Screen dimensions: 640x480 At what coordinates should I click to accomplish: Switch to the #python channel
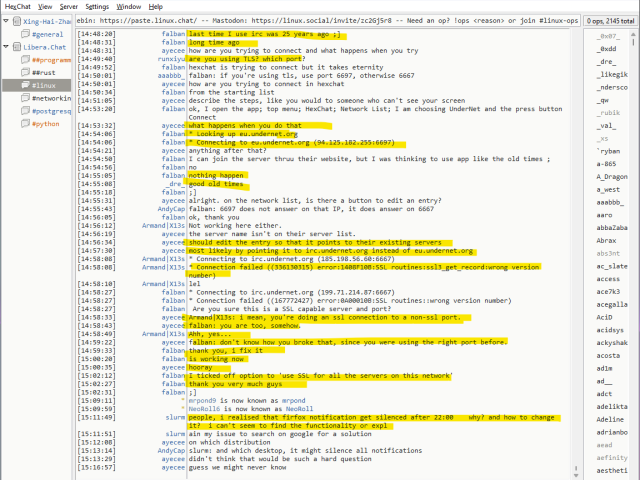click(45, 124)
